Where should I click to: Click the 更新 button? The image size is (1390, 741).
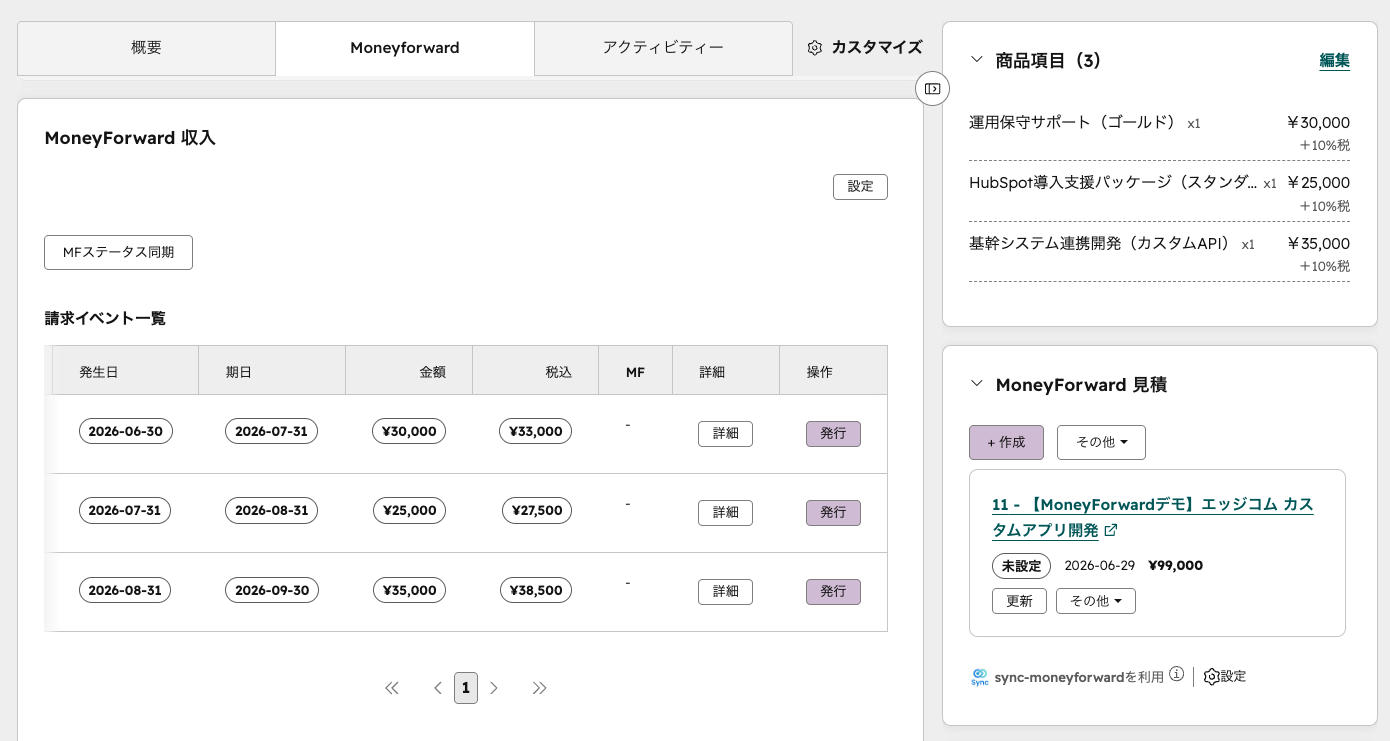point(1019,601)
